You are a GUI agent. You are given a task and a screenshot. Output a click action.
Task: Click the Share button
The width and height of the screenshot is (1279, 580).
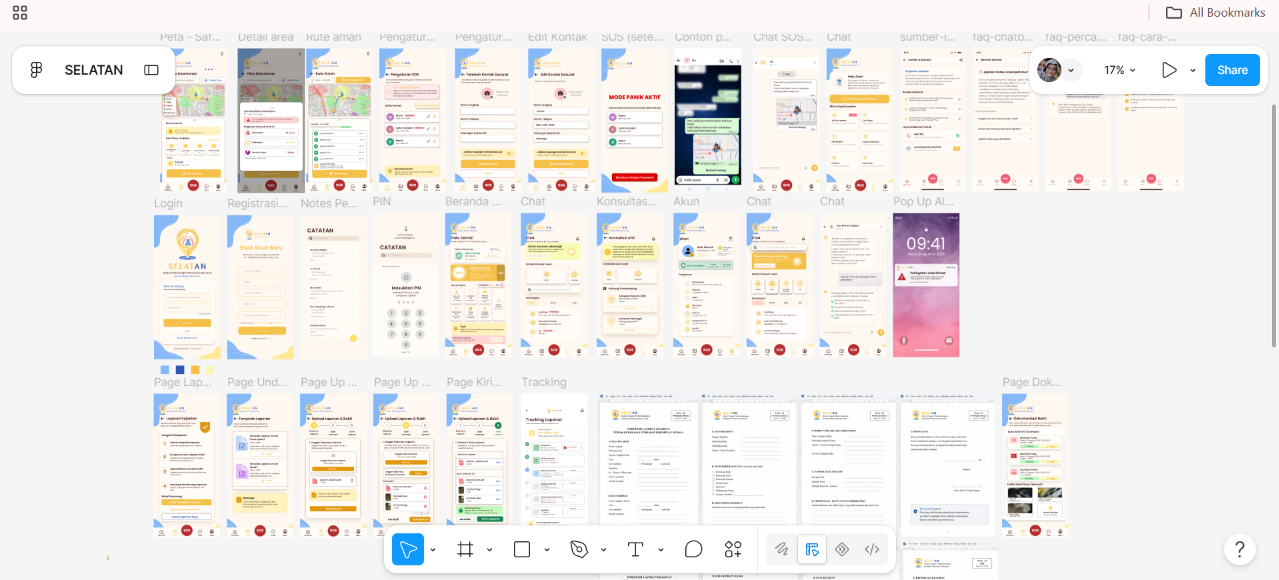tap(1232, 70)
